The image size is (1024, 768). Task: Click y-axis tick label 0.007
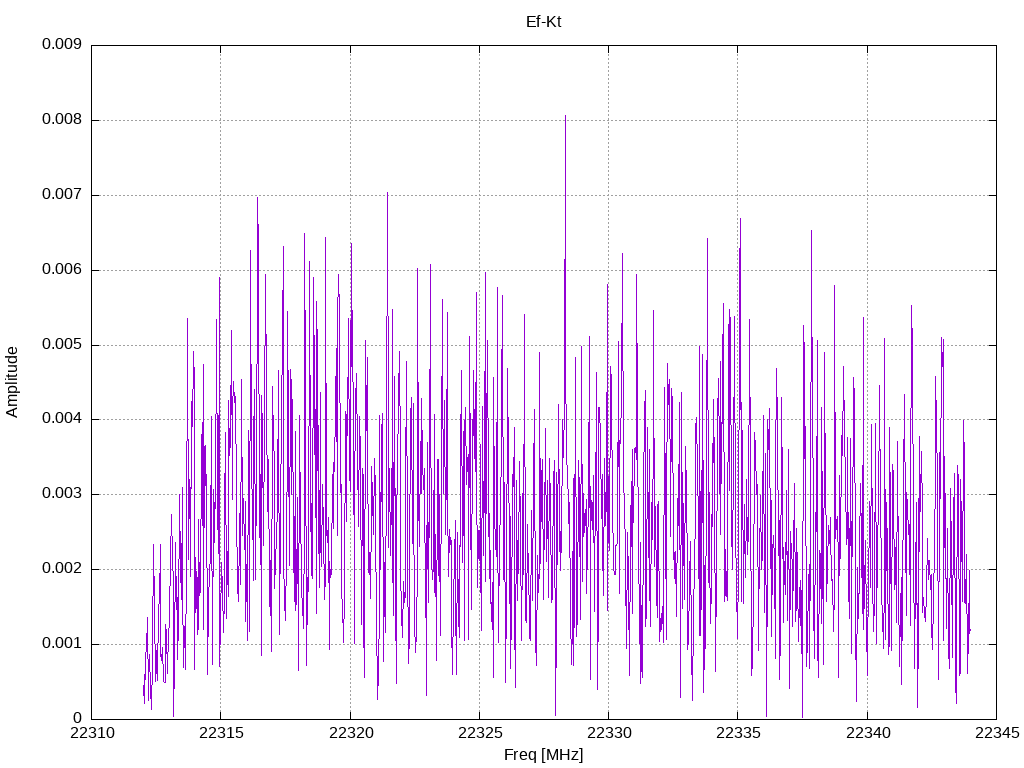coord(62,195)
